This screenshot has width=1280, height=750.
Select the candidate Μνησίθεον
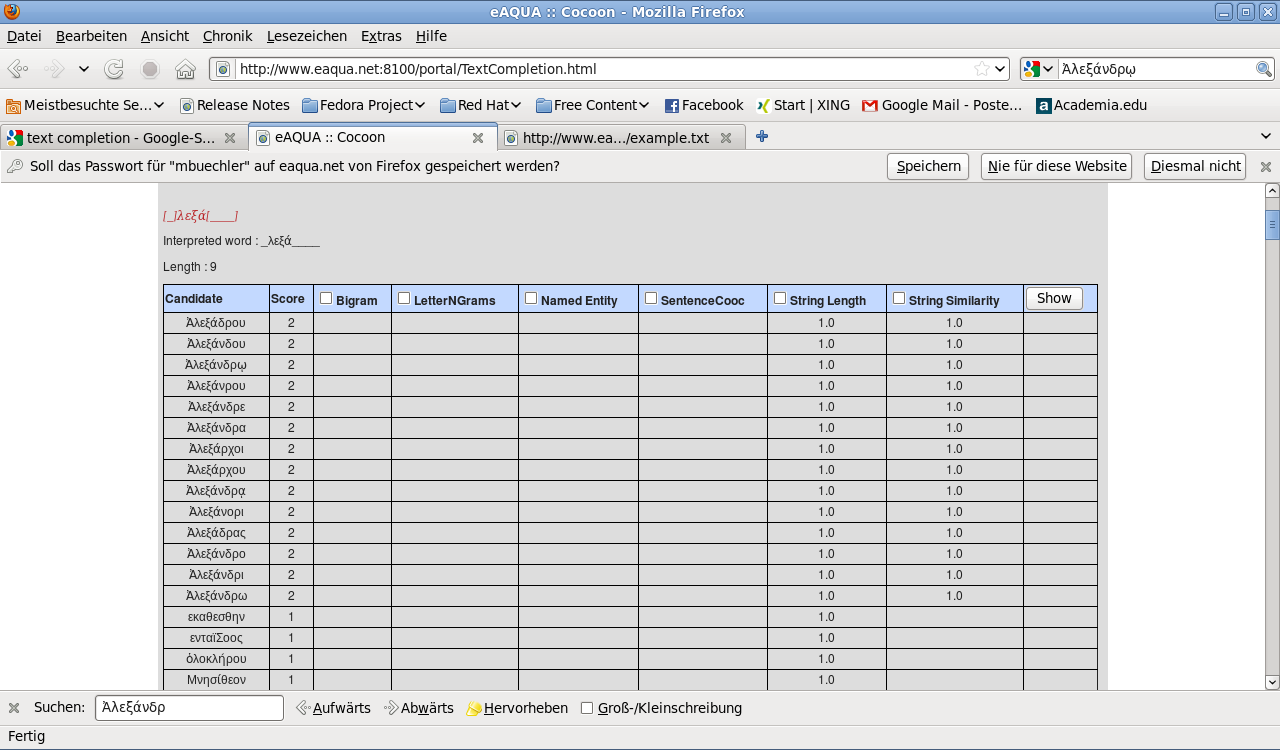pyautogui.click(x=216, y=680)
